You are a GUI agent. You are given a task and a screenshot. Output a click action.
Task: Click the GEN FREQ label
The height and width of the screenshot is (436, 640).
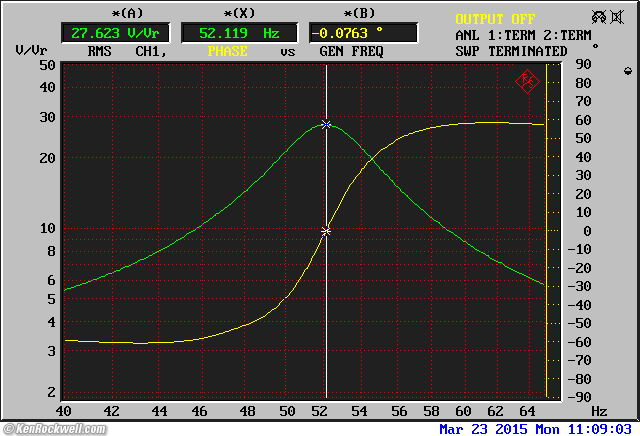tap(351, 51)
